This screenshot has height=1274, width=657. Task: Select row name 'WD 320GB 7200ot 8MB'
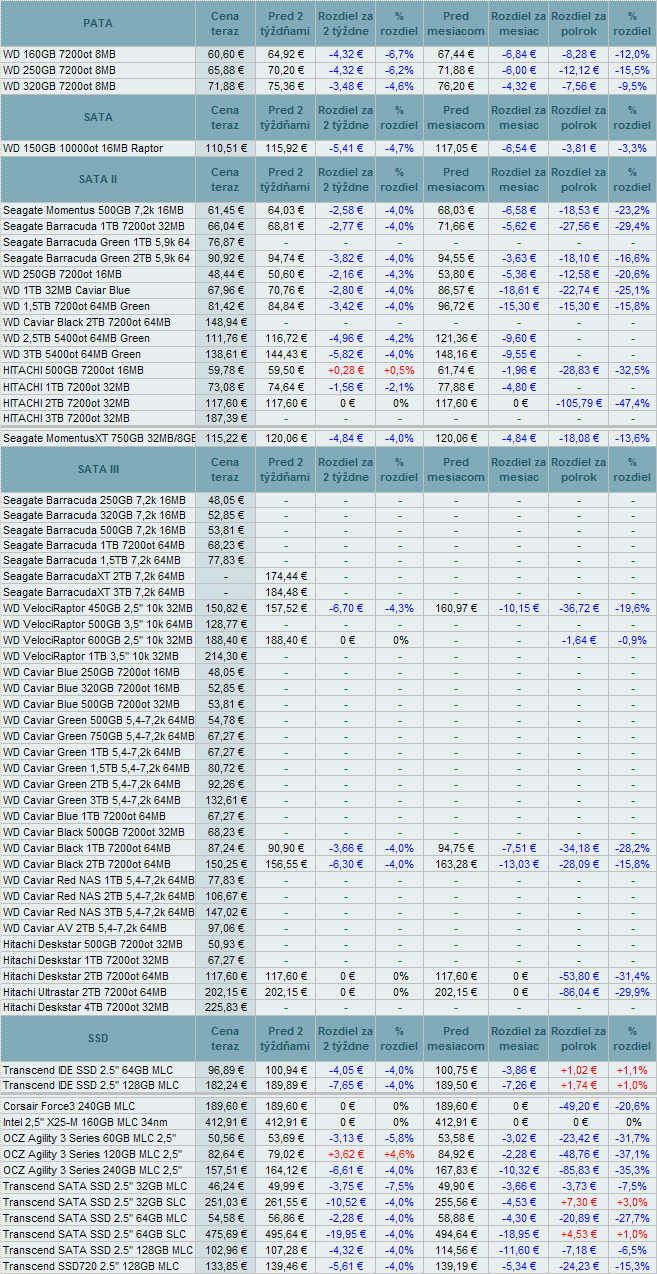59,86
